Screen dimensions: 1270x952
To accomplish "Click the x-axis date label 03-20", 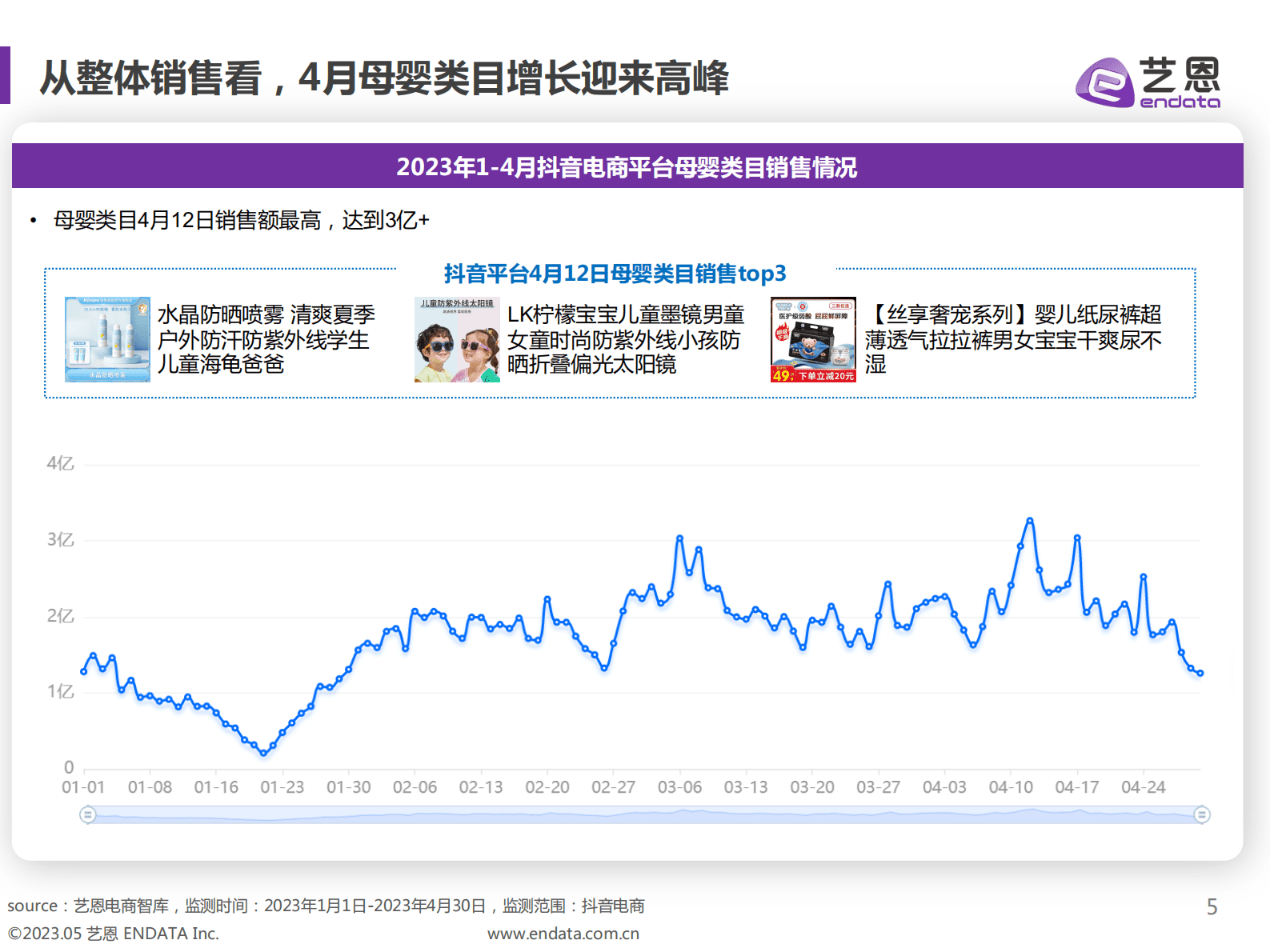I will click(812, 787).
